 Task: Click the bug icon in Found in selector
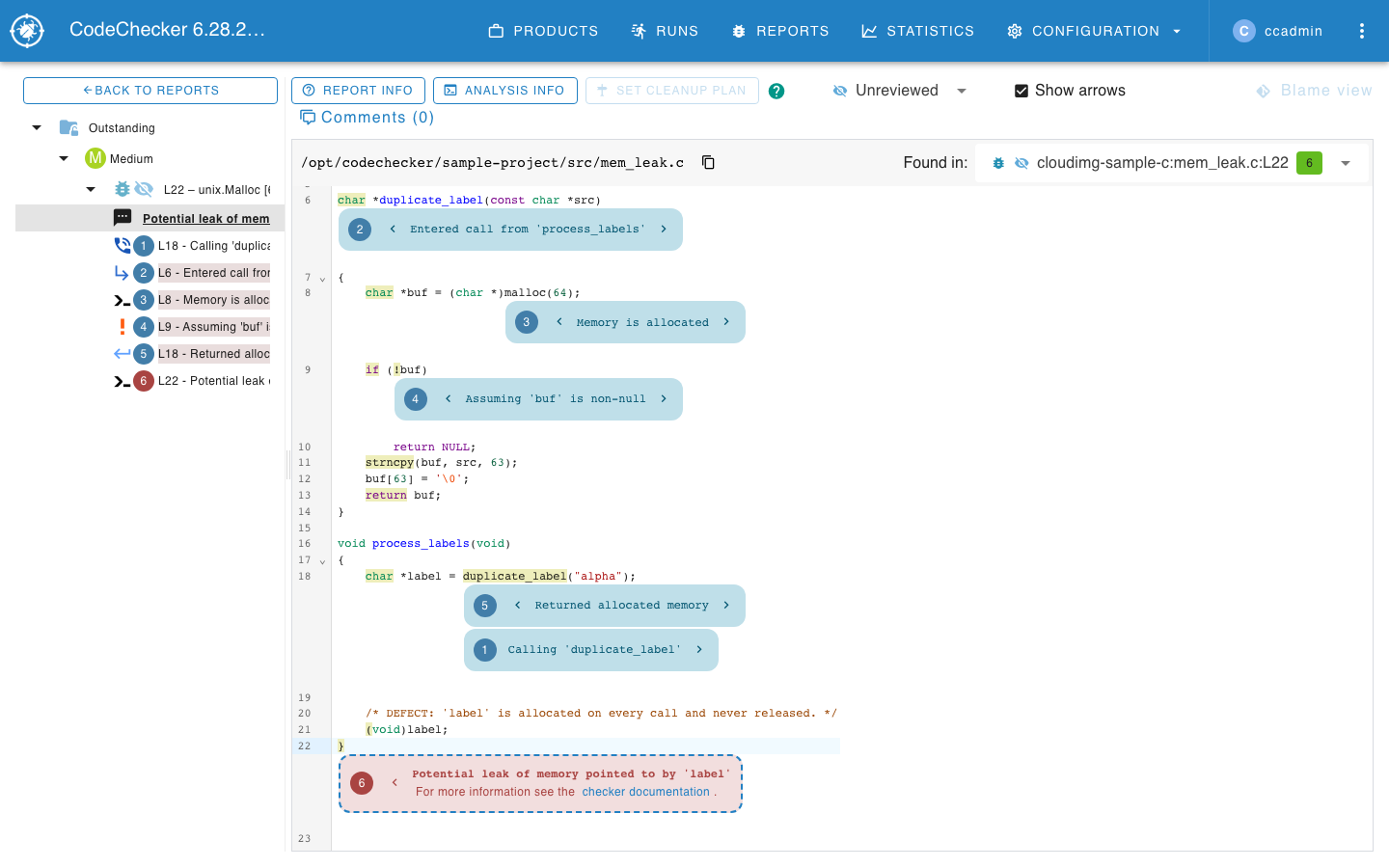[x=998, y=163]
